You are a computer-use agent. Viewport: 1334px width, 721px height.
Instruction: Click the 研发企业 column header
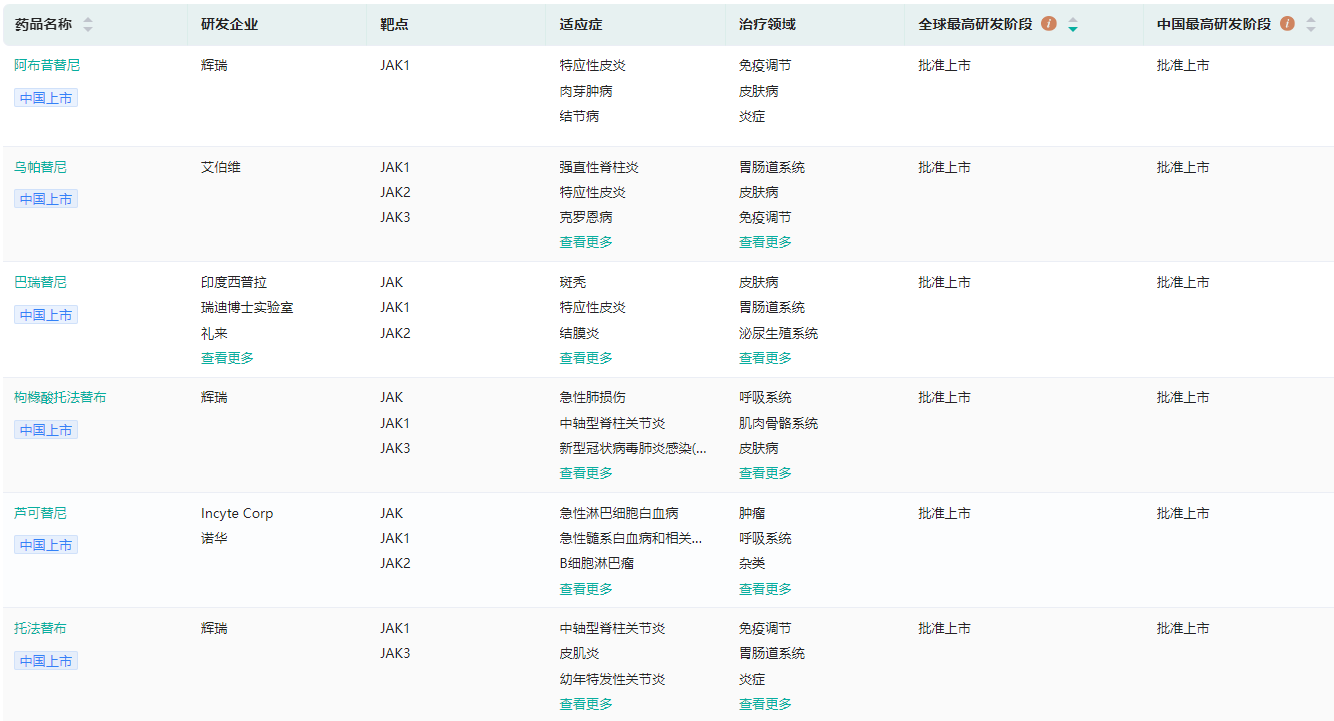[229, 24]
